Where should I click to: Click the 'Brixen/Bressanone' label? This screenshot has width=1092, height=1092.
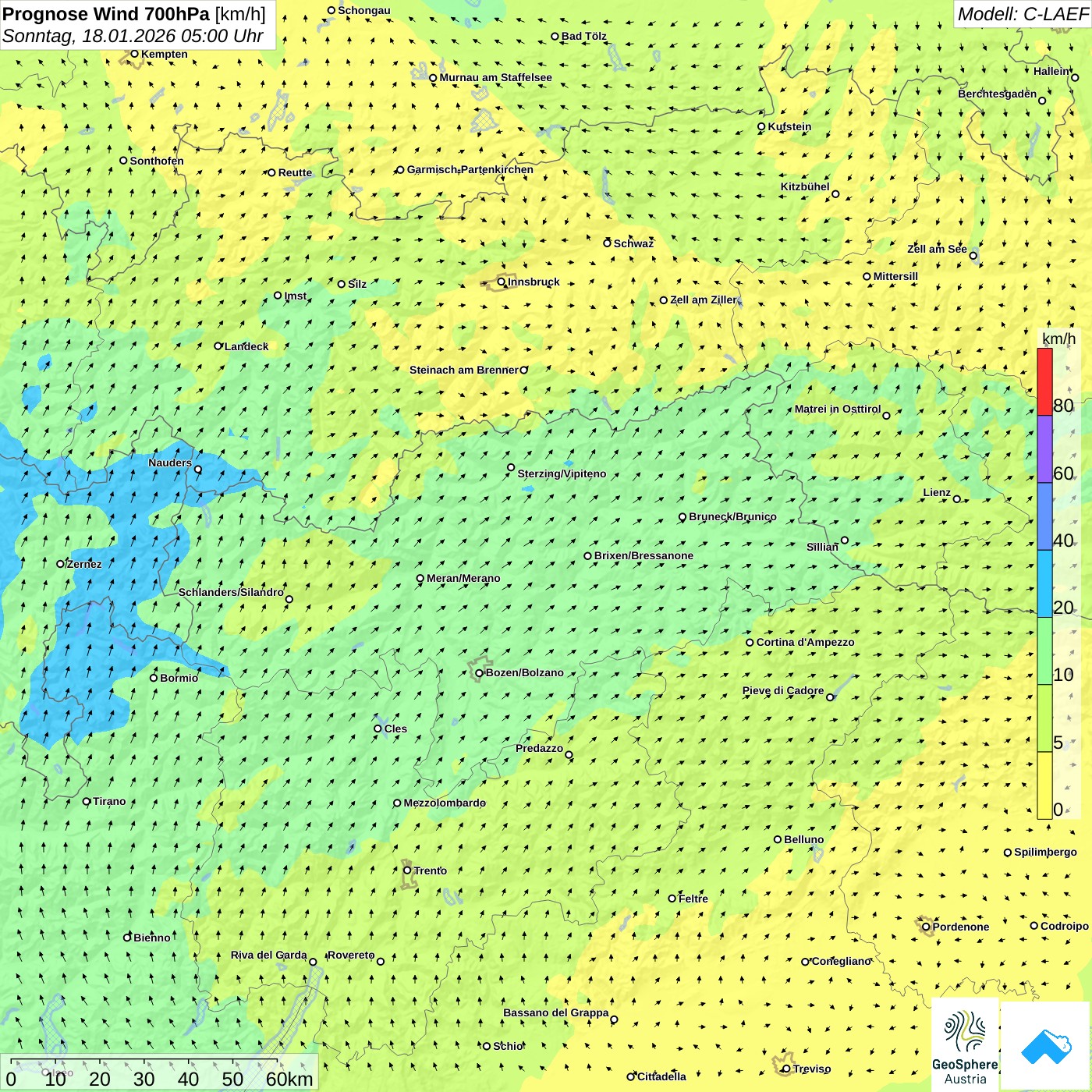643,555
